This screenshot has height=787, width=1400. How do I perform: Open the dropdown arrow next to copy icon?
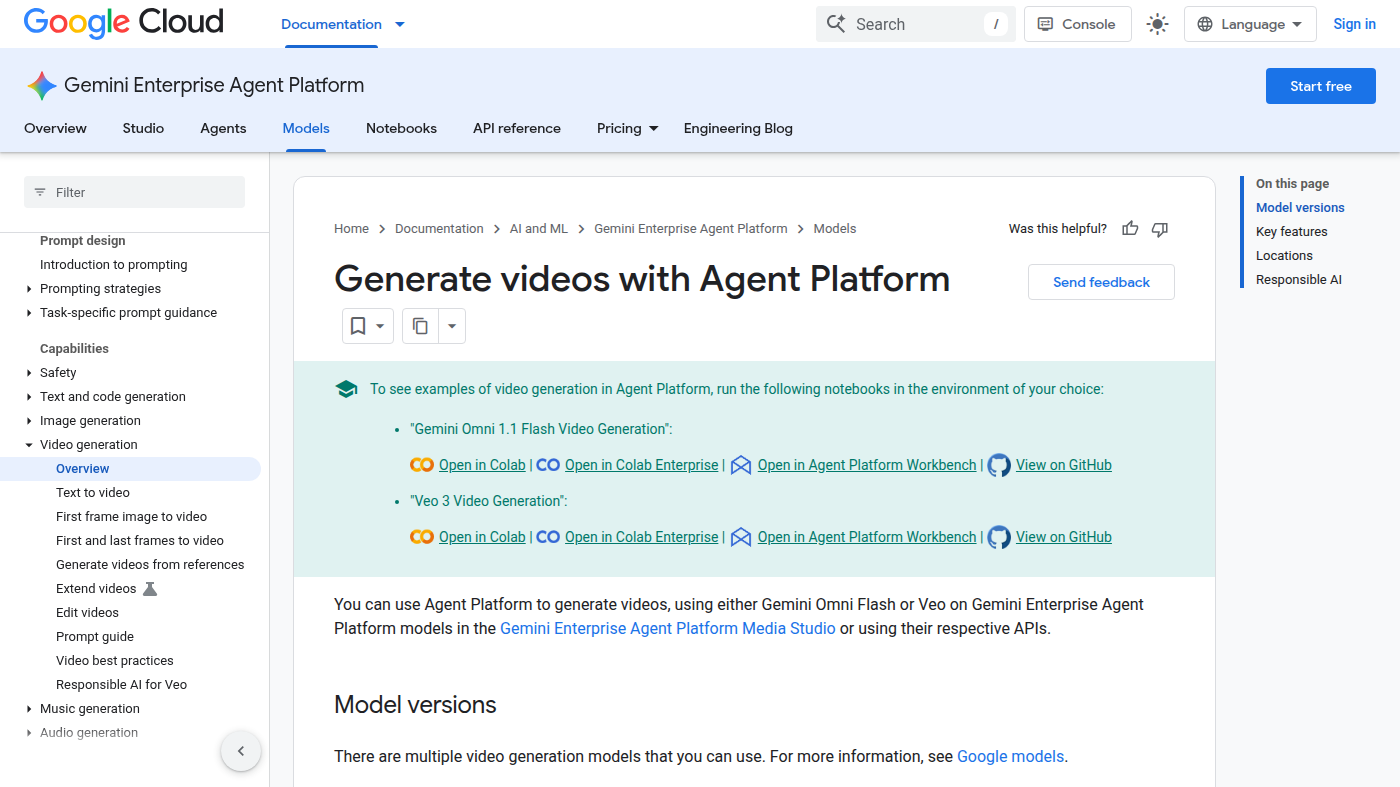(452, 326)
